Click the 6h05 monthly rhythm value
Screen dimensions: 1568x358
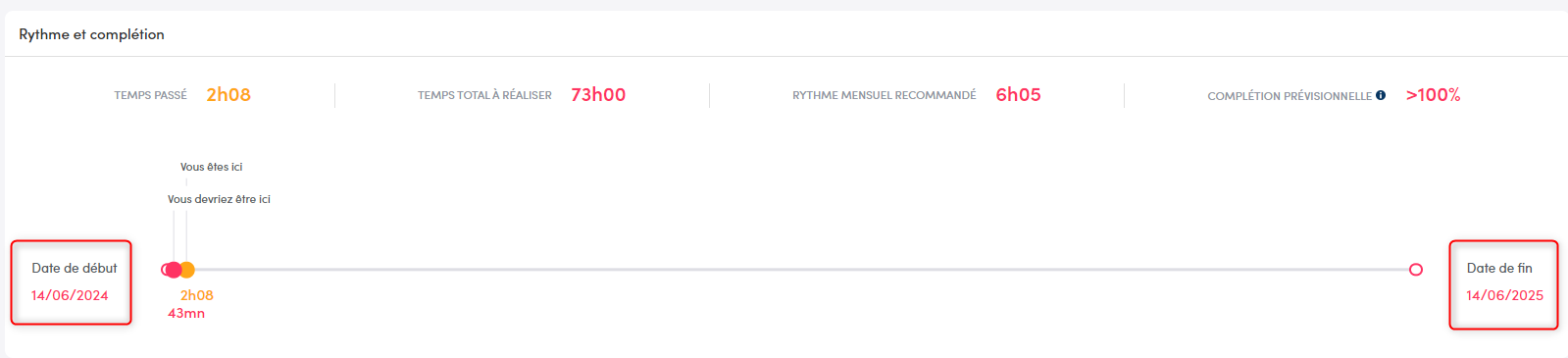[1018, 95]
